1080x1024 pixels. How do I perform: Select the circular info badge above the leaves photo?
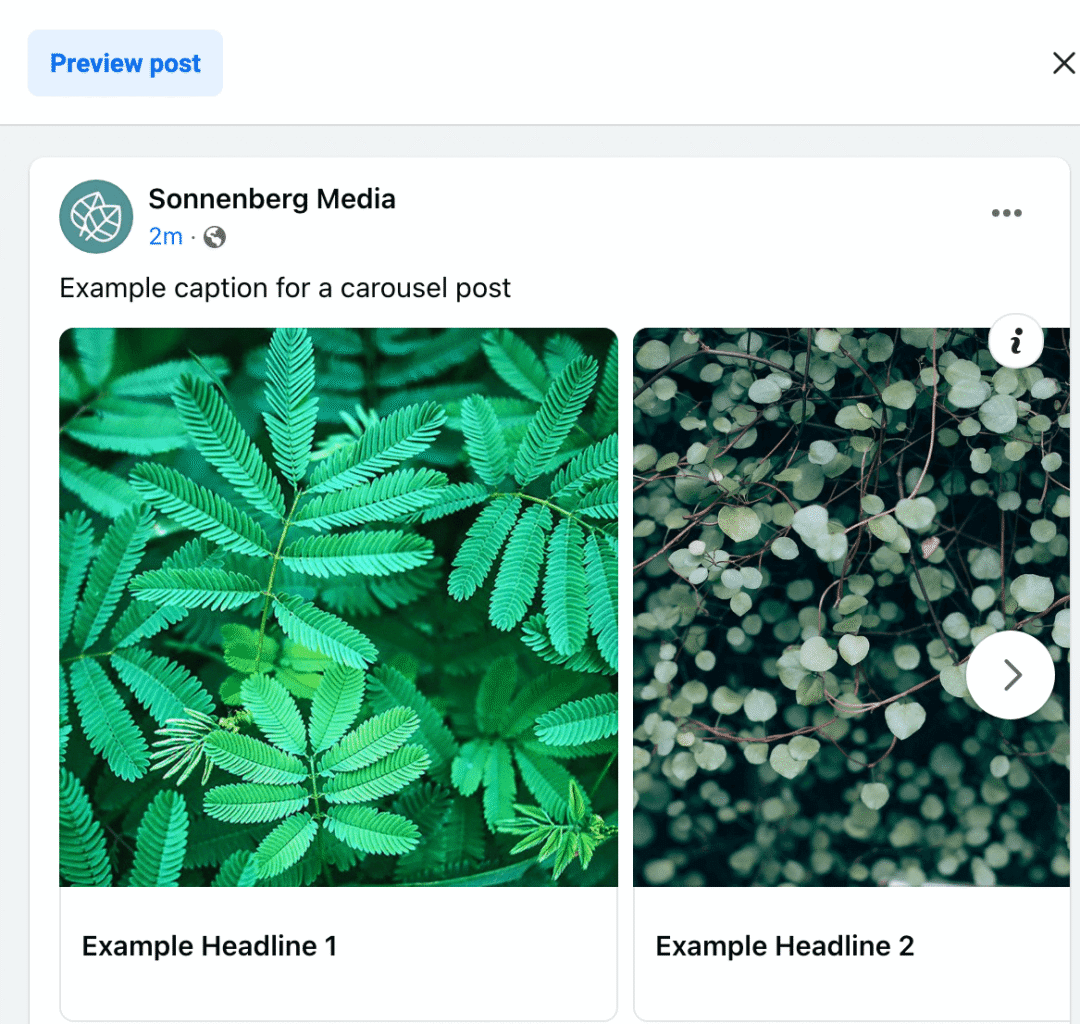coord(1016,341)
